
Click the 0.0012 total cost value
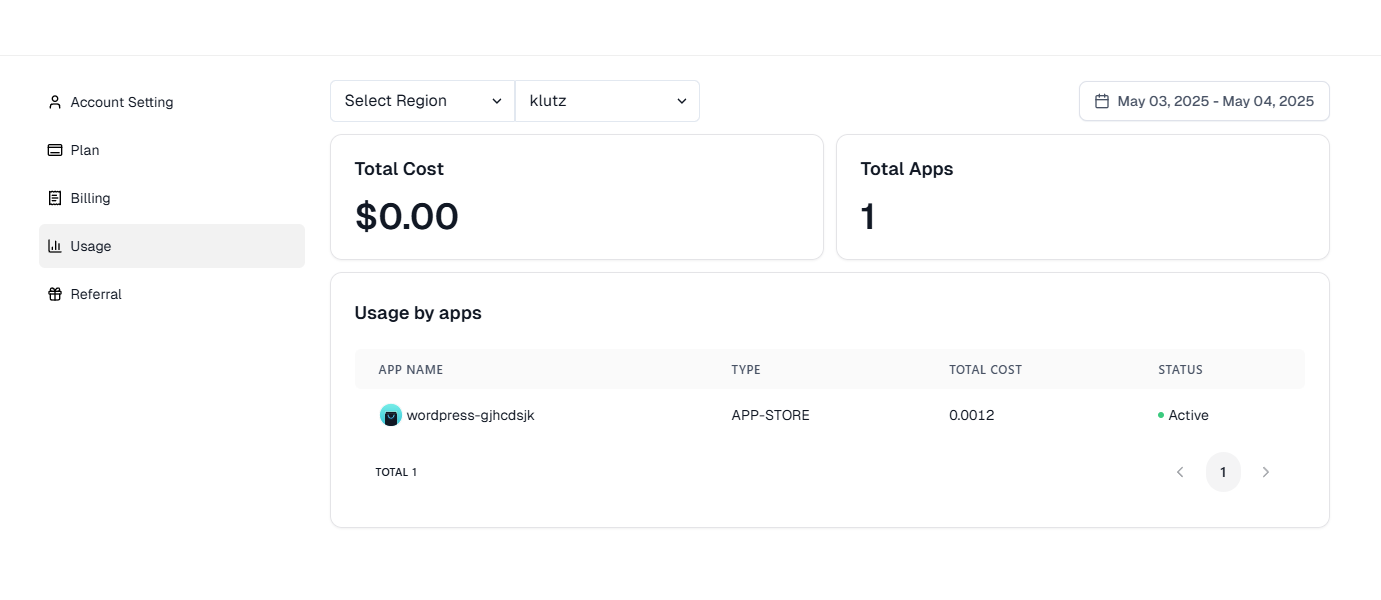click(972, 415)
